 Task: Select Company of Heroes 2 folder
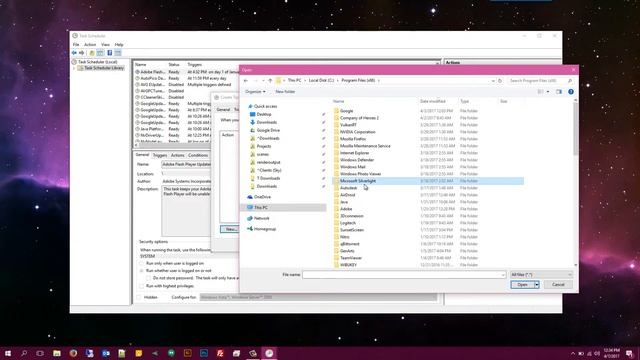[x=359, y=118]
